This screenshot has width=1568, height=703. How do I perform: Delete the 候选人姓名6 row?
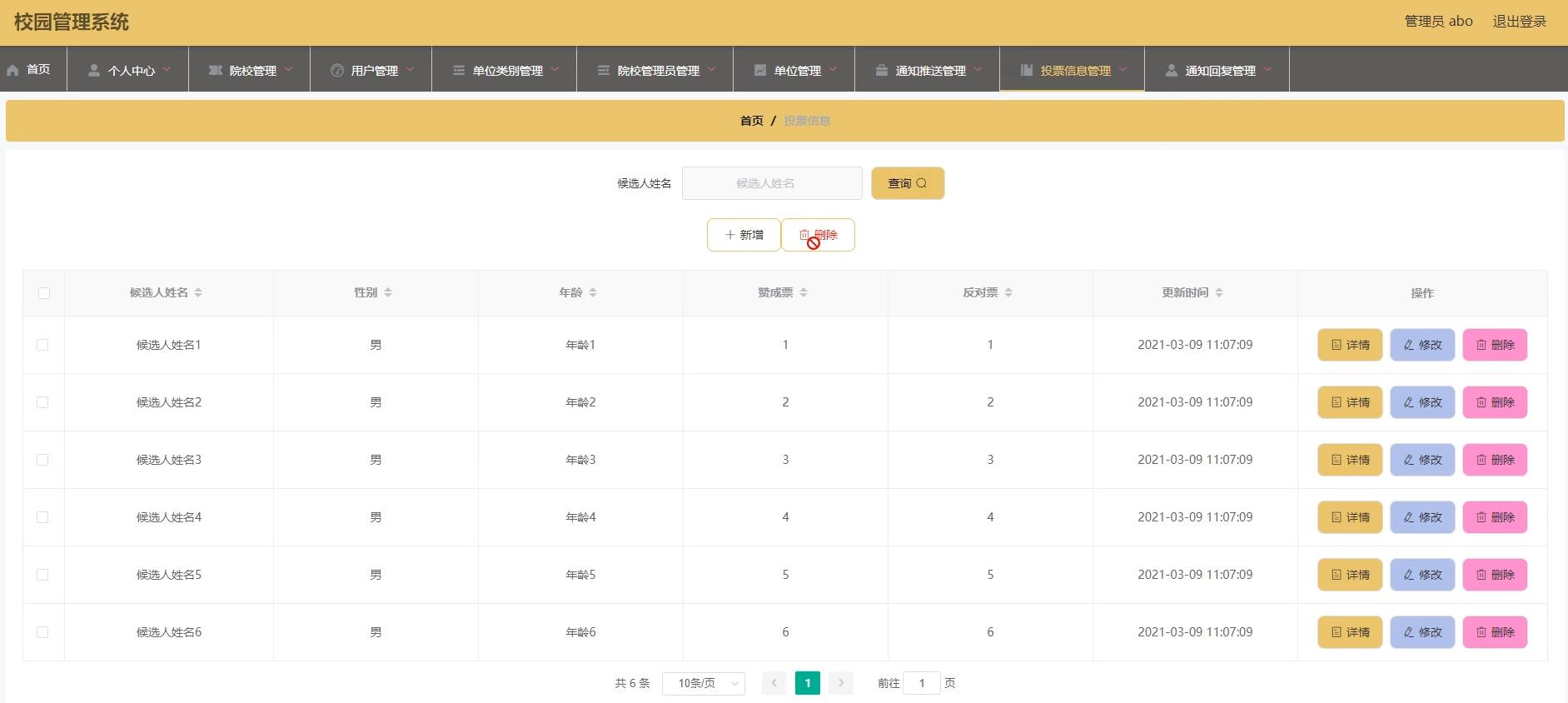1495,632
